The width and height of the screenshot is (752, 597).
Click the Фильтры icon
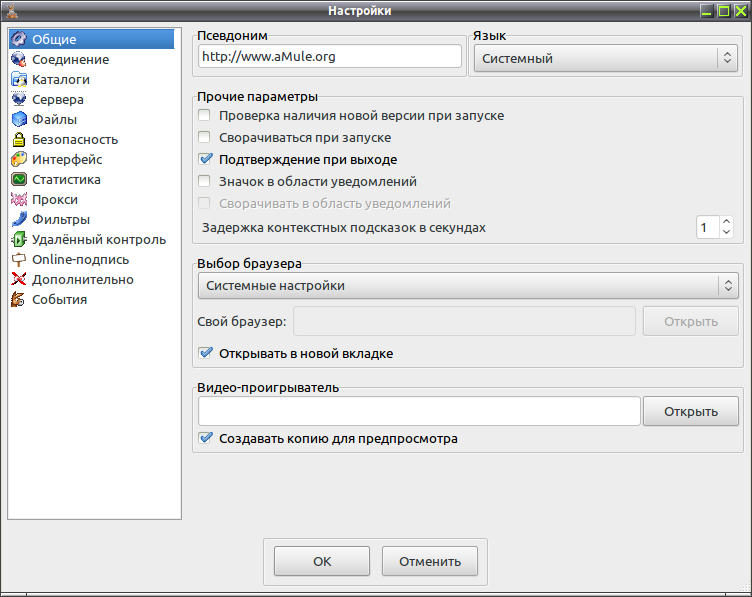click(19, 219)
